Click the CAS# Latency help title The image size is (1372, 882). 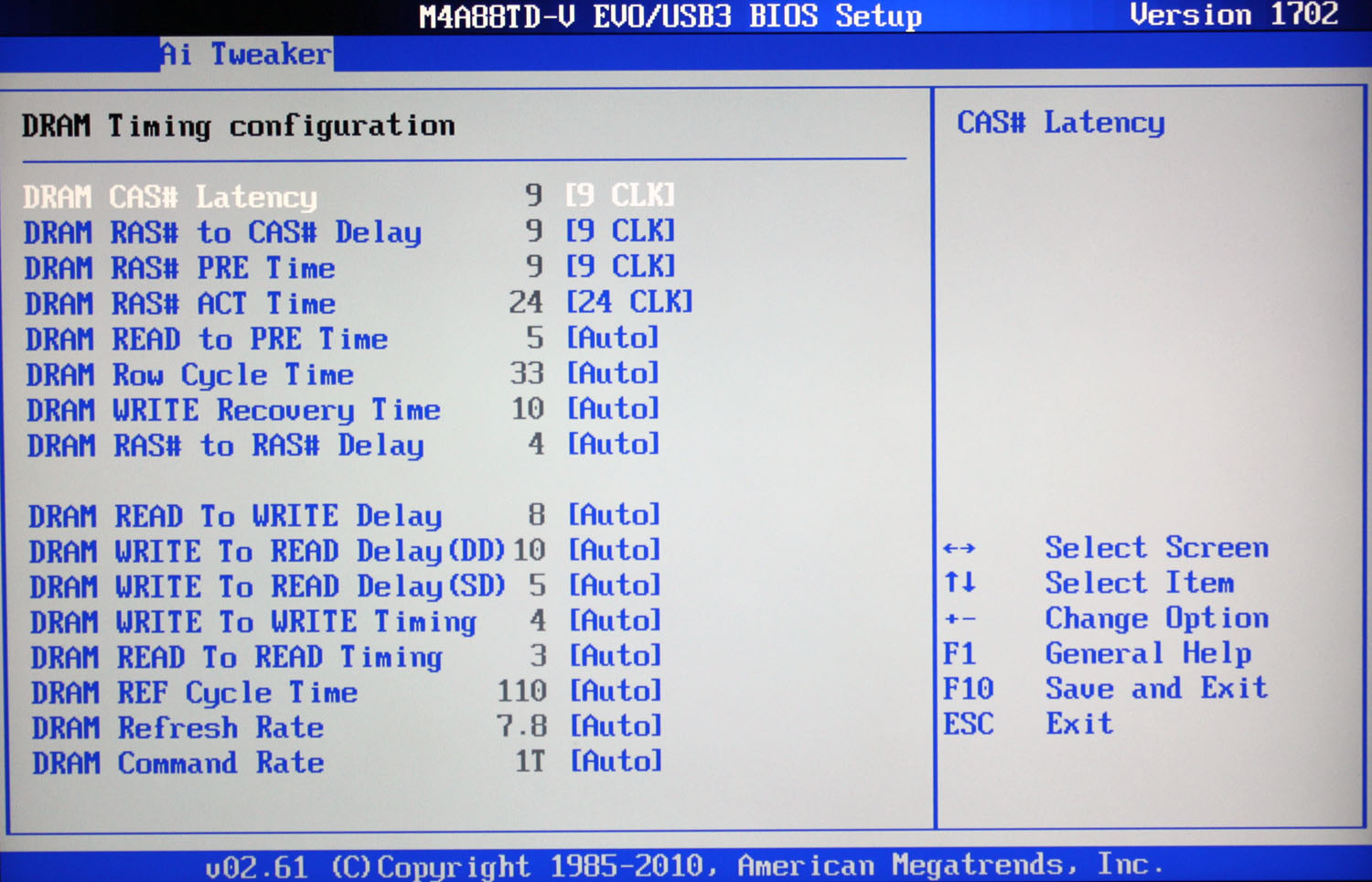1061,123
